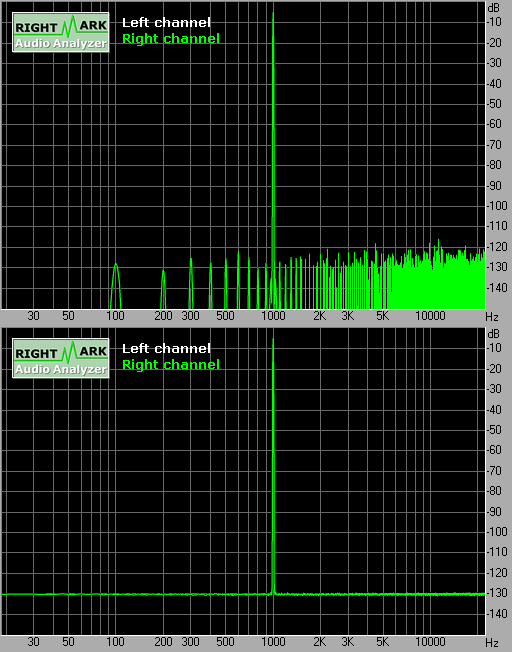Screen dimensions: 512x652
Task: Click the '50' frequency label under upper graph
Action: click(x=68, y=316)
